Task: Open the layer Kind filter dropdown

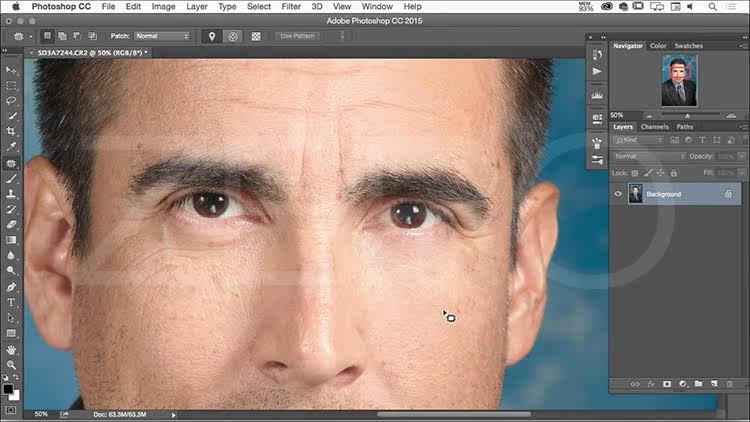Action: coord(638,140)
